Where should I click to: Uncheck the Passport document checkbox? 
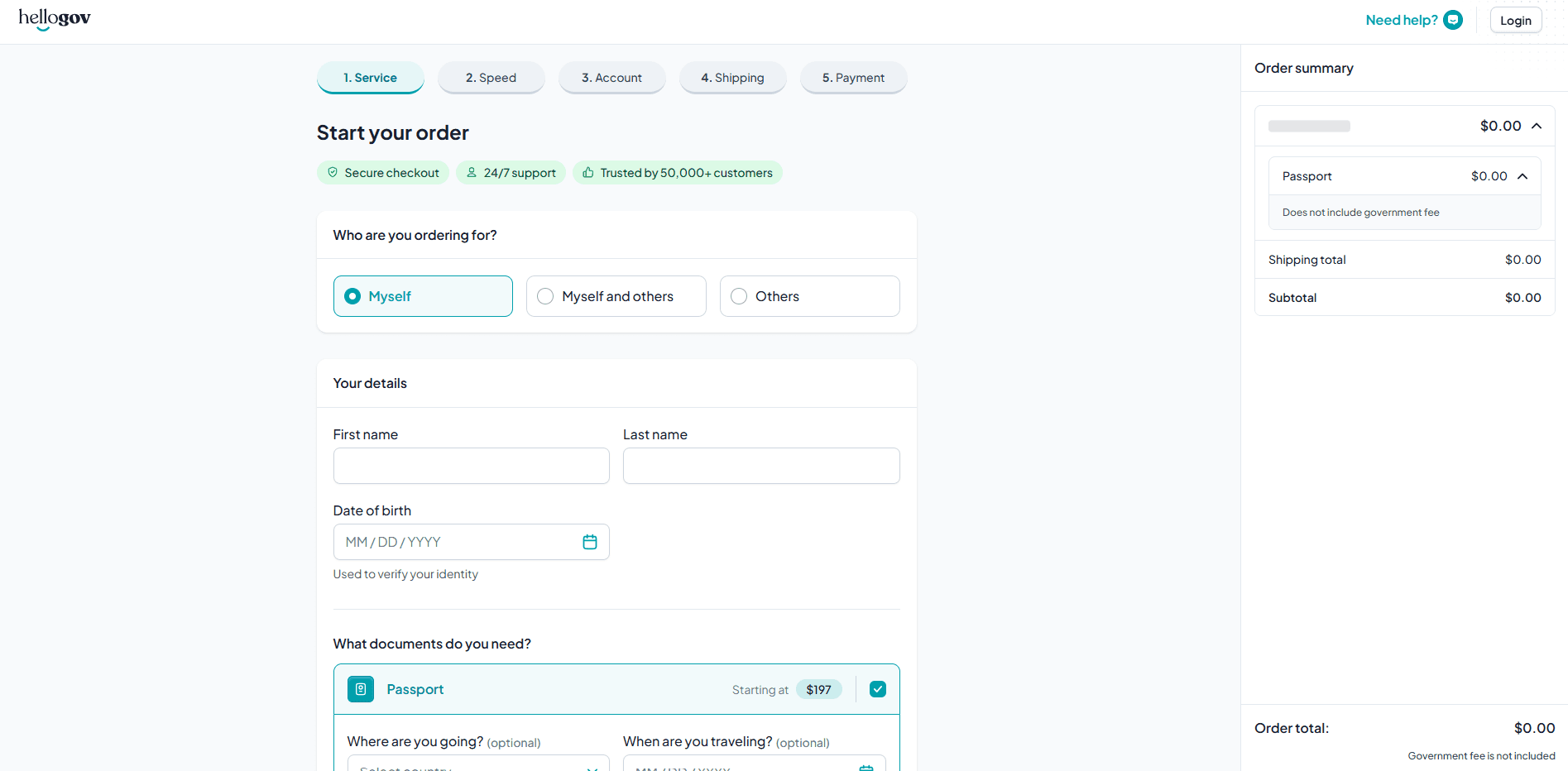click(x=878, y=689)
